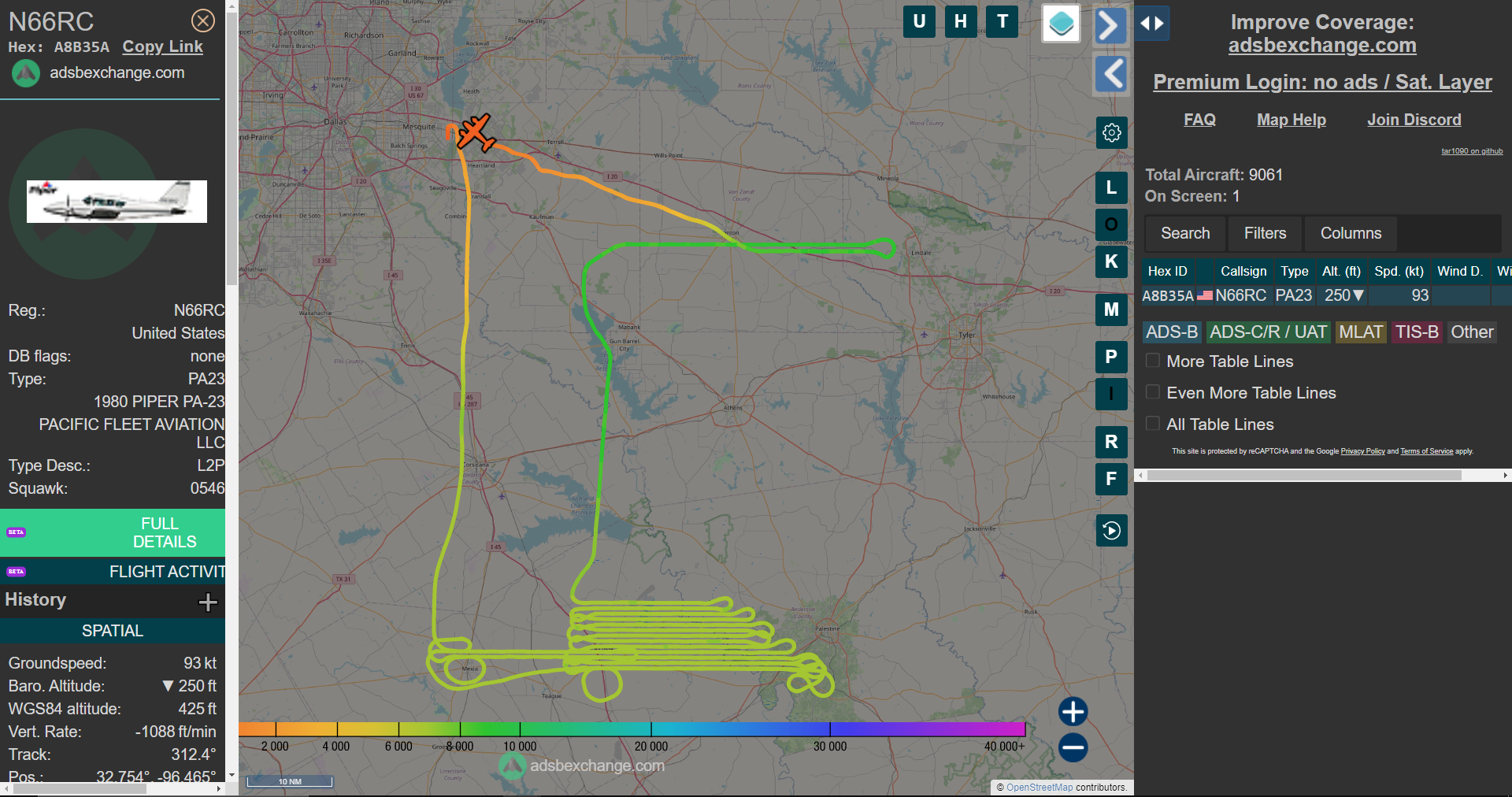Click the Squawk value 0546
1512x797 pixels.
(x=207, y=488)
